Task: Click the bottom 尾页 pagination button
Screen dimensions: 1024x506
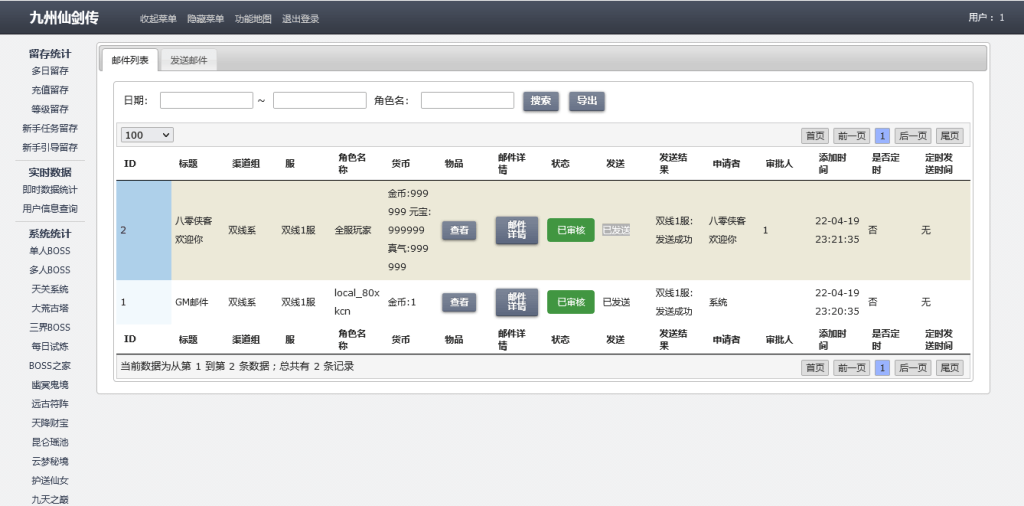Action: tap(950, 368)
